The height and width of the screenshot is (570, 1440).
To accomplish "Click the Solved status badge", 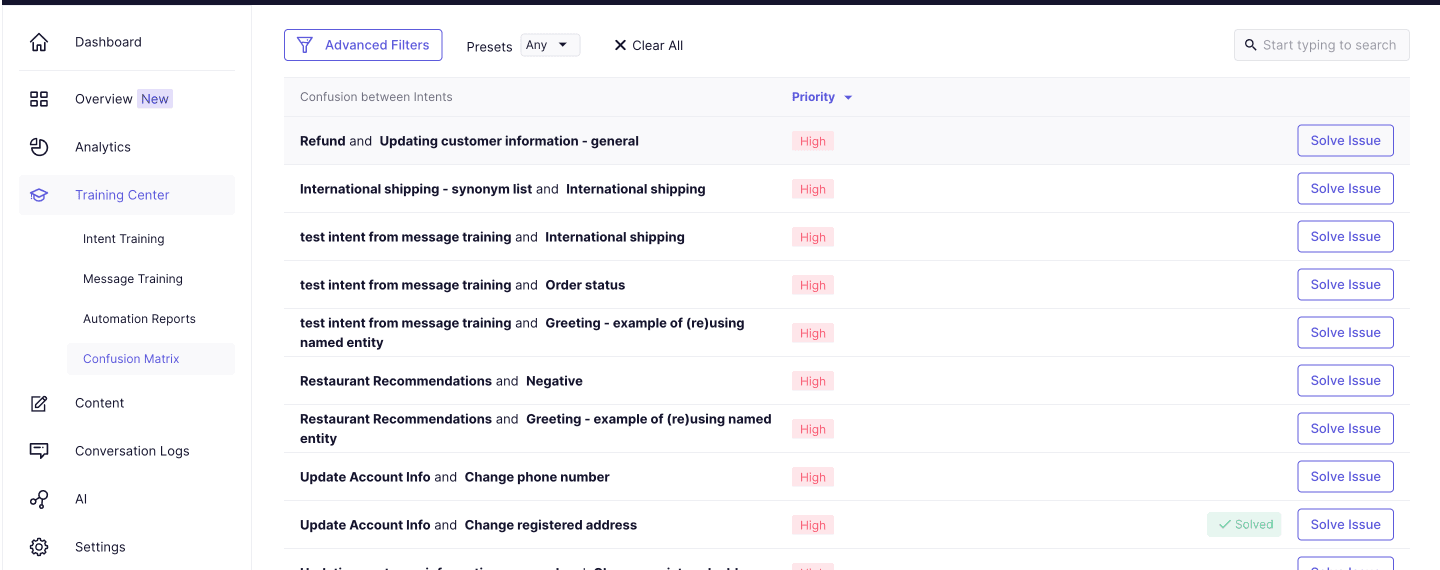I will point(1244,525).
